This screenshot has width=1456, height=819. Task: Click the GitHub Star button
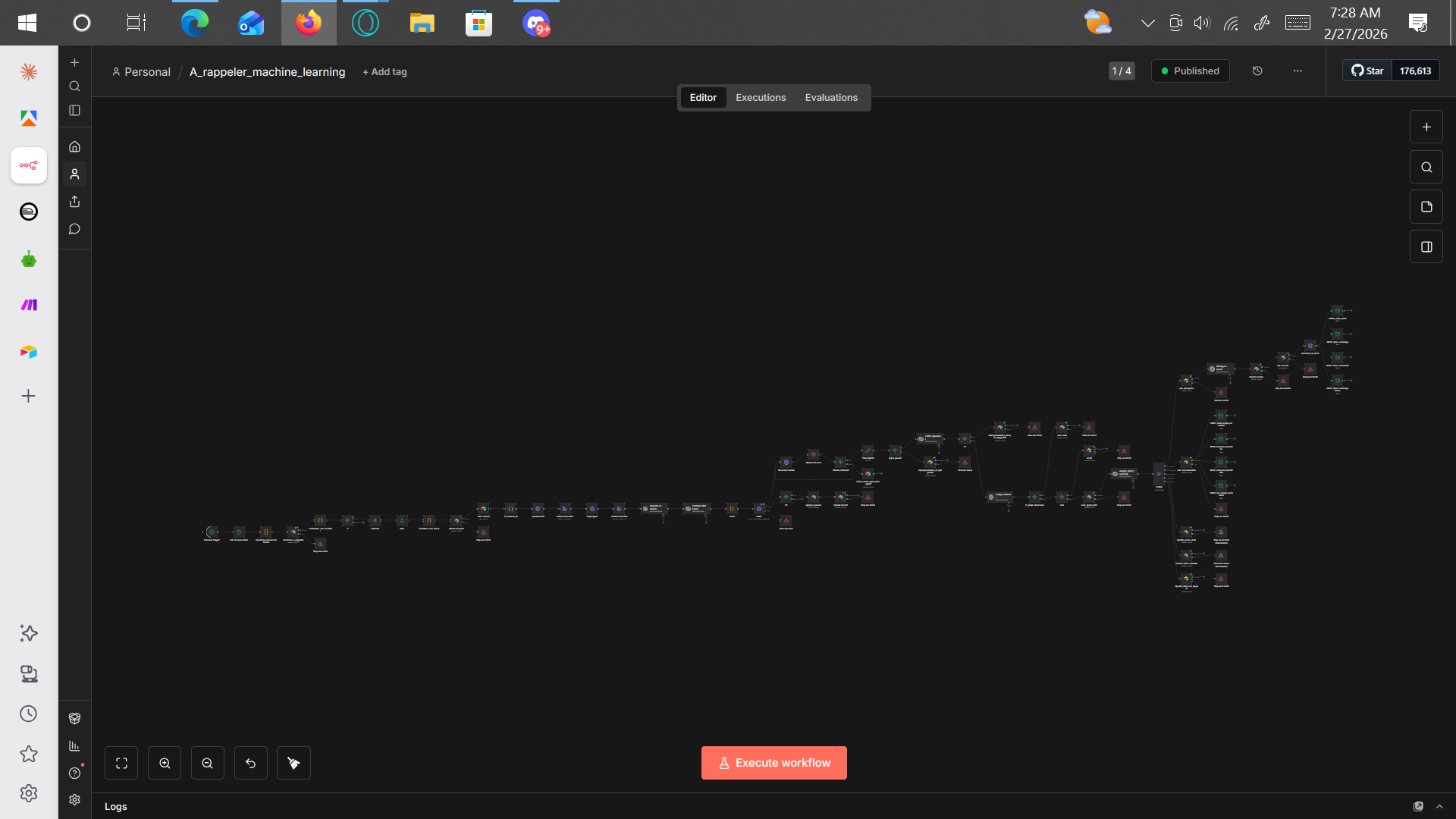(1367, 71)
